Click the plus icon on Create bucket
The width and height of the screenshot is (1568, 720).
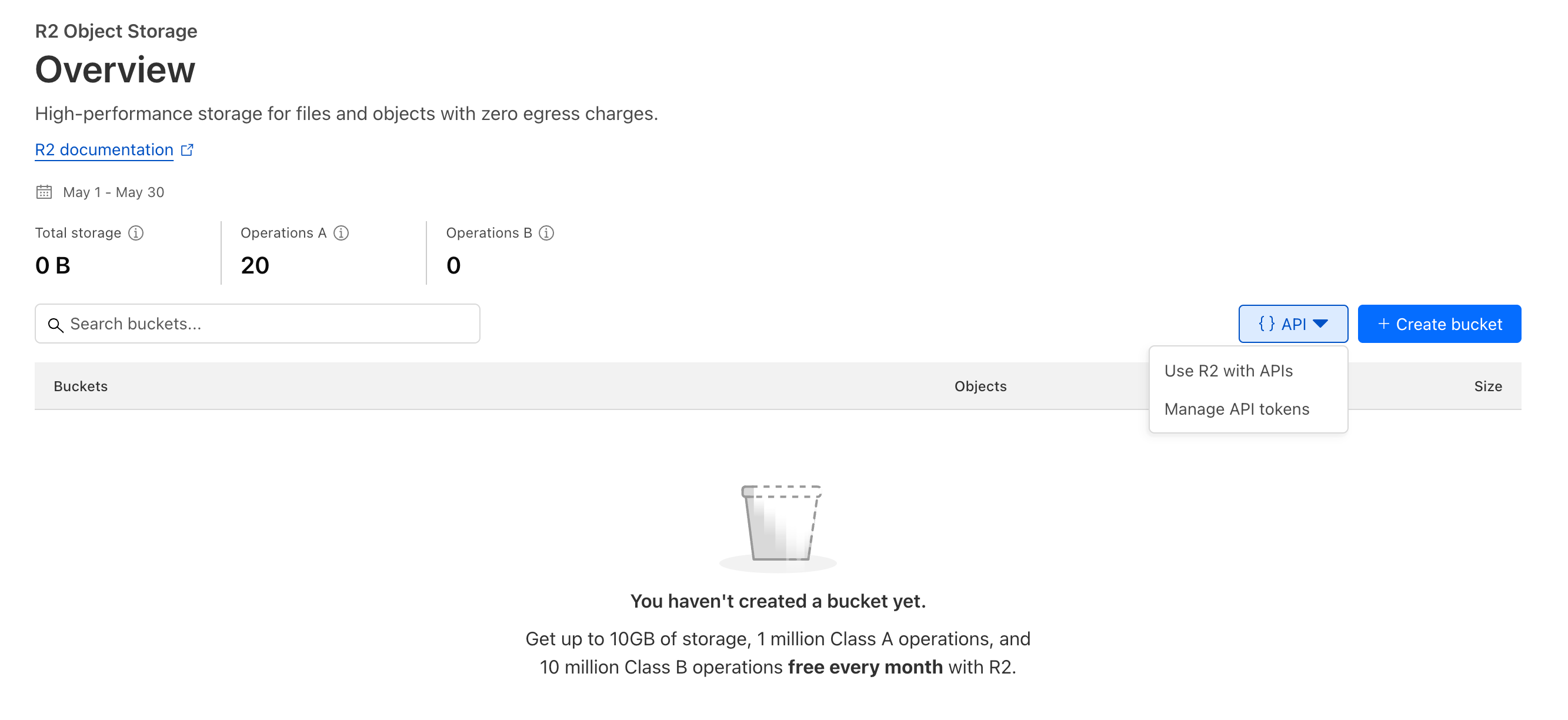1383,324
